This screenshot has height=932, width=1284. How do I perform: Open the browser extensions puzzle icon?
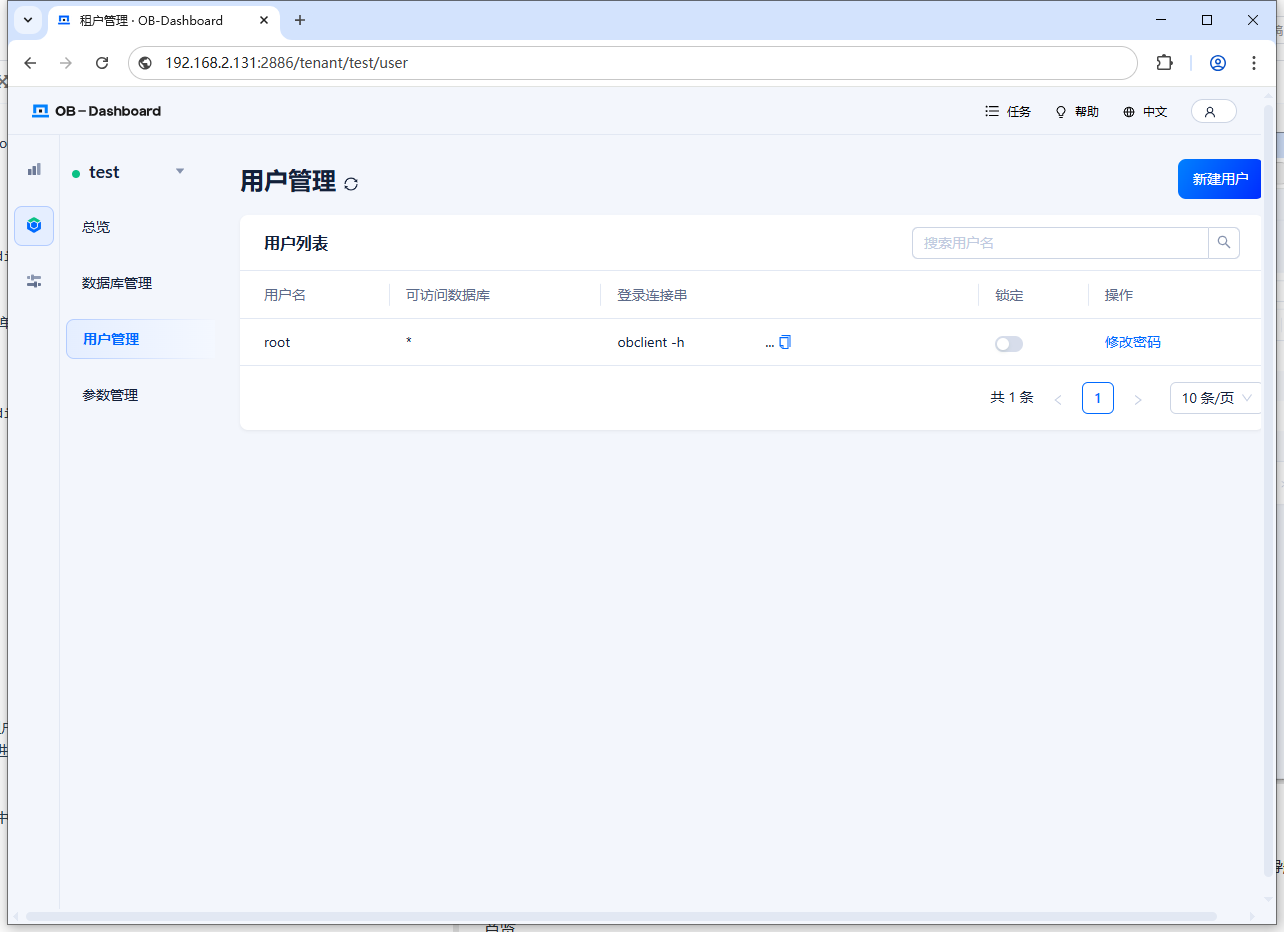[x=1164, y=63]
